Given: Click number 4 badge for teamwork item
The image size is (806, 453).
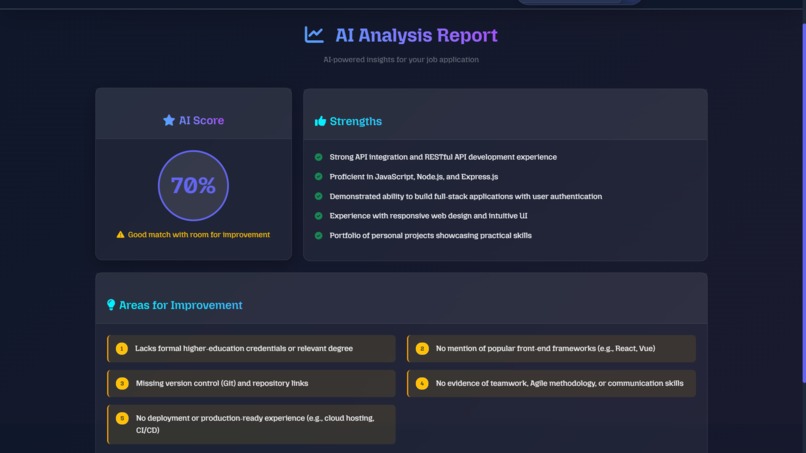Looking at the screenshot, I should [x=422, y=384].
